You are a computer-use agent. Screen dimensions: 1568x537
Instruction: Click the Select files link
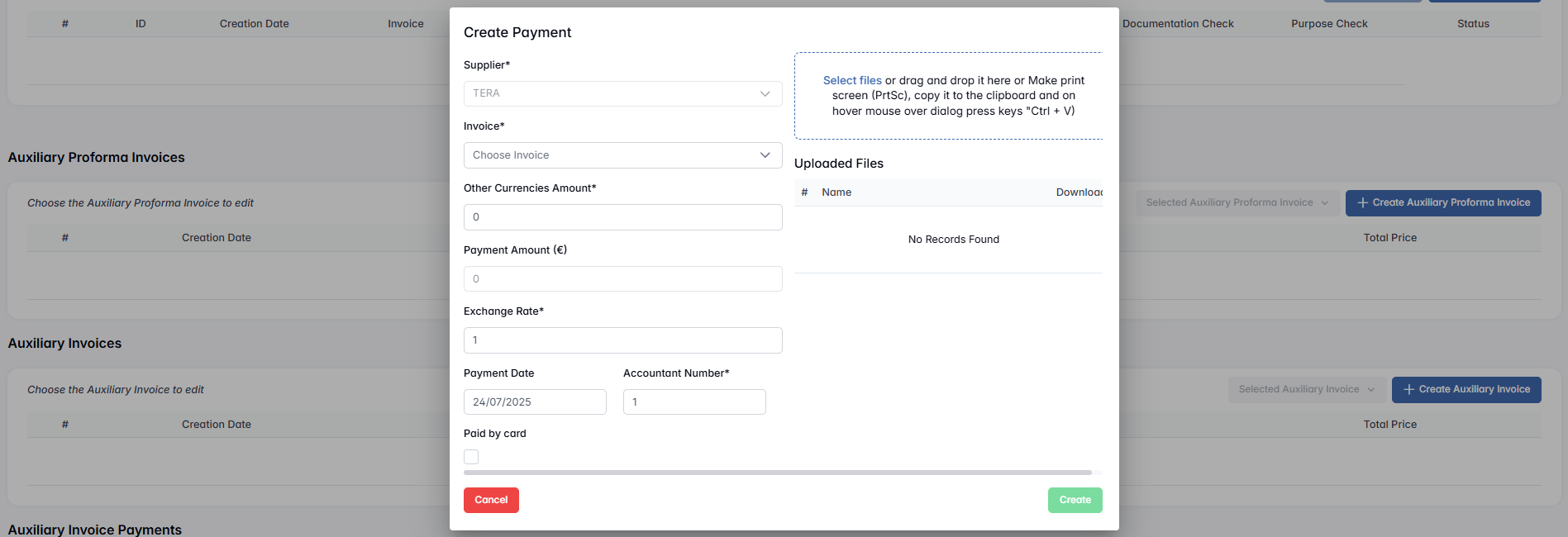pyautogui.click(x=851, y=81)
